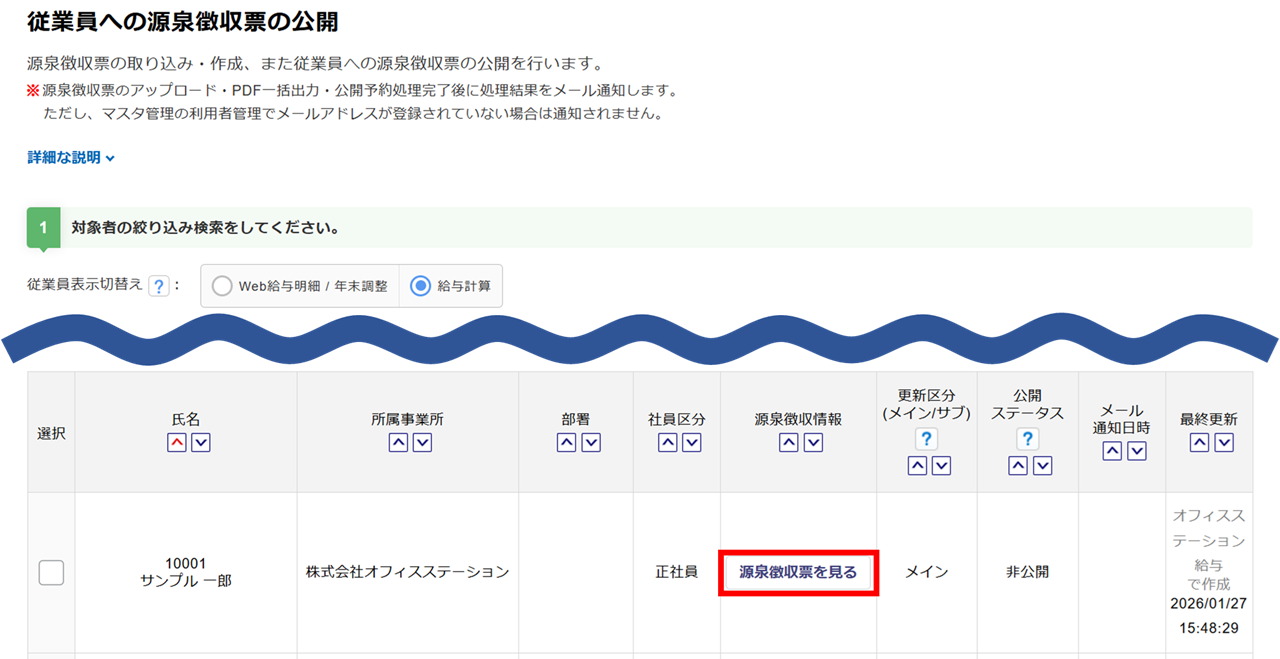The width and height of the screenshot is (1280, 659).
Task: Sort 公開ステータス column descending
Action: pos(1042,465)
